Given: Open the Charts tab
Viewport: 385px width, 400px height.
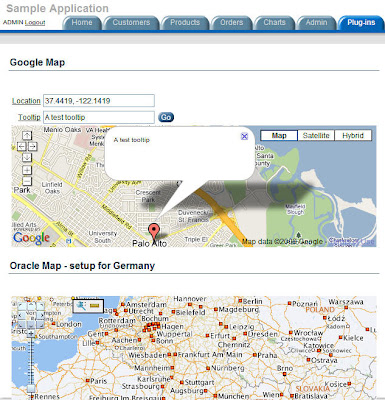Looking at the screenshot, I should [x=275, y=23].
